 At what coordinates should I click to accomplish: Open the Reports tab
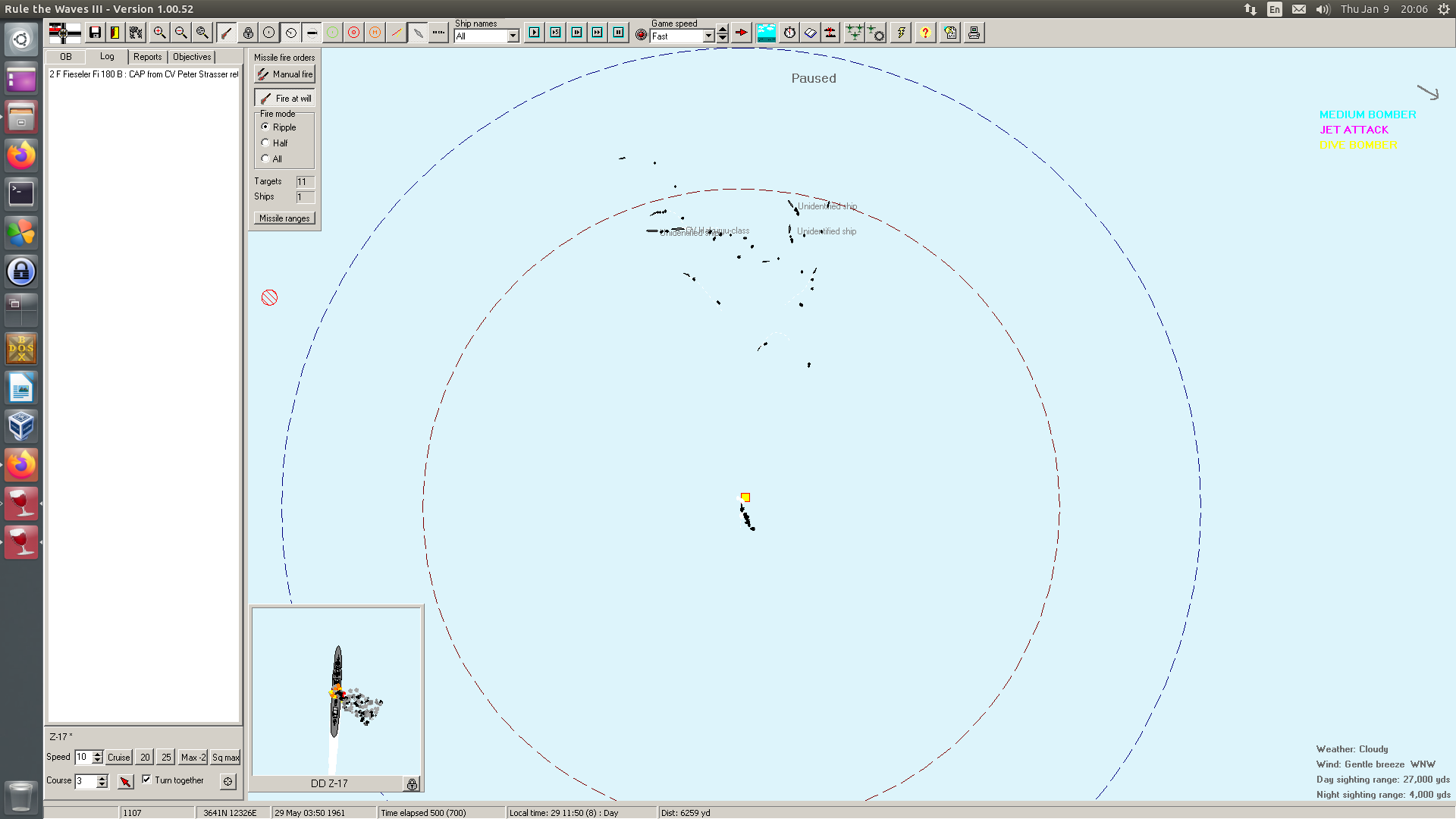click(148, 57)
